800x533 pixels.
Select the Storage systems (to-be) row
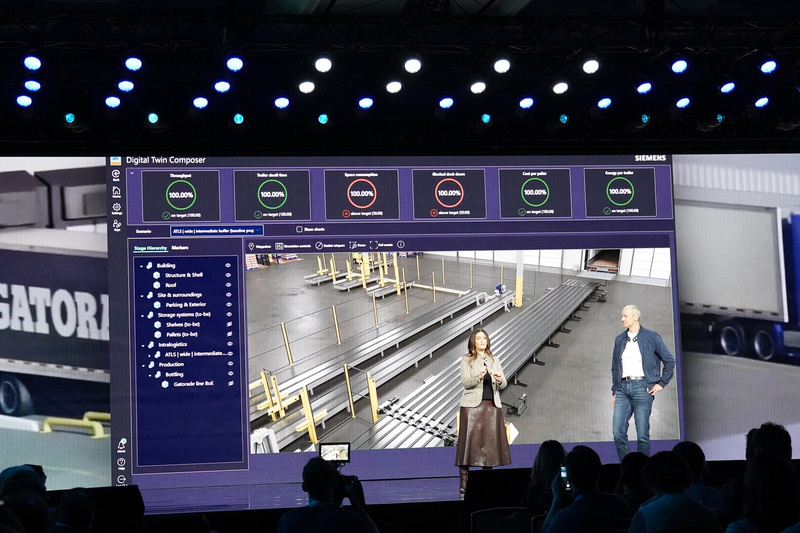coord(186,315)
